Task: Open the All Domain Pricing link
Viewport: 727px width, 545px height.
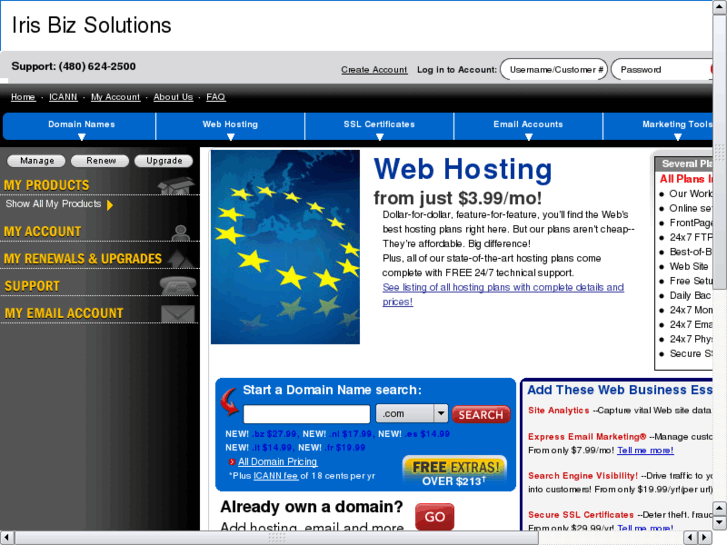Action: (x=277, y=462)
